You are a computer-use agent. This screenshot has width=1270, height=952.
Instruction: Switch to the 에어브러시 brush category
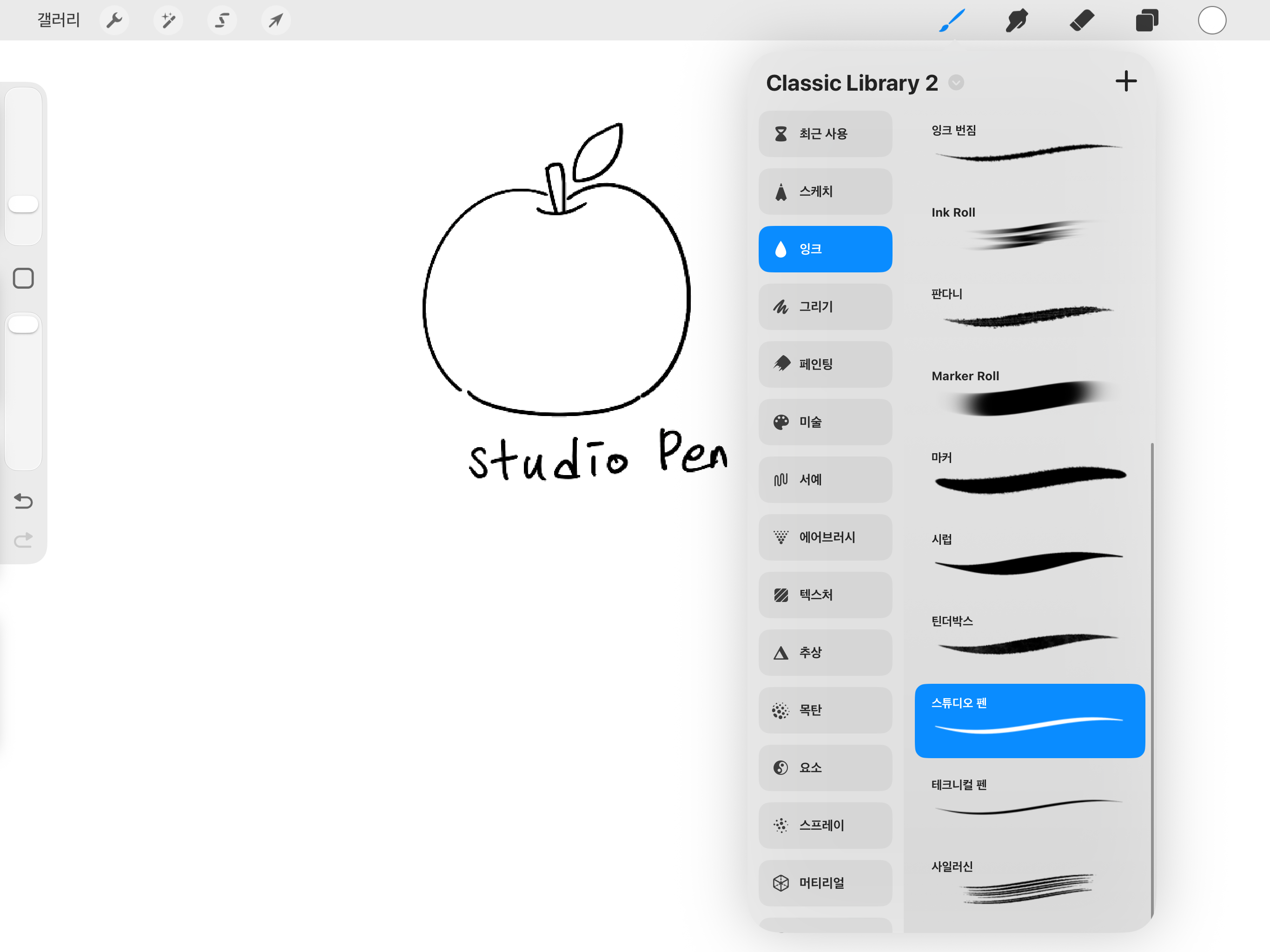point(825,537)
